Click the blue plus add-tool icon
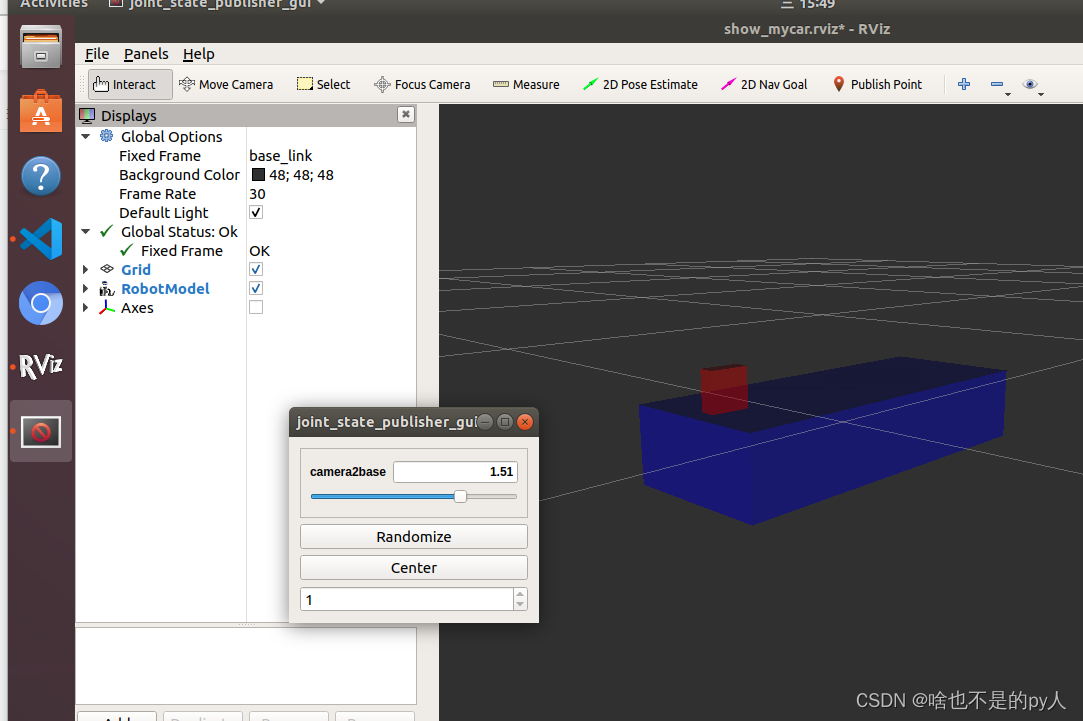The image size is (1083, 721). (964, 84)
